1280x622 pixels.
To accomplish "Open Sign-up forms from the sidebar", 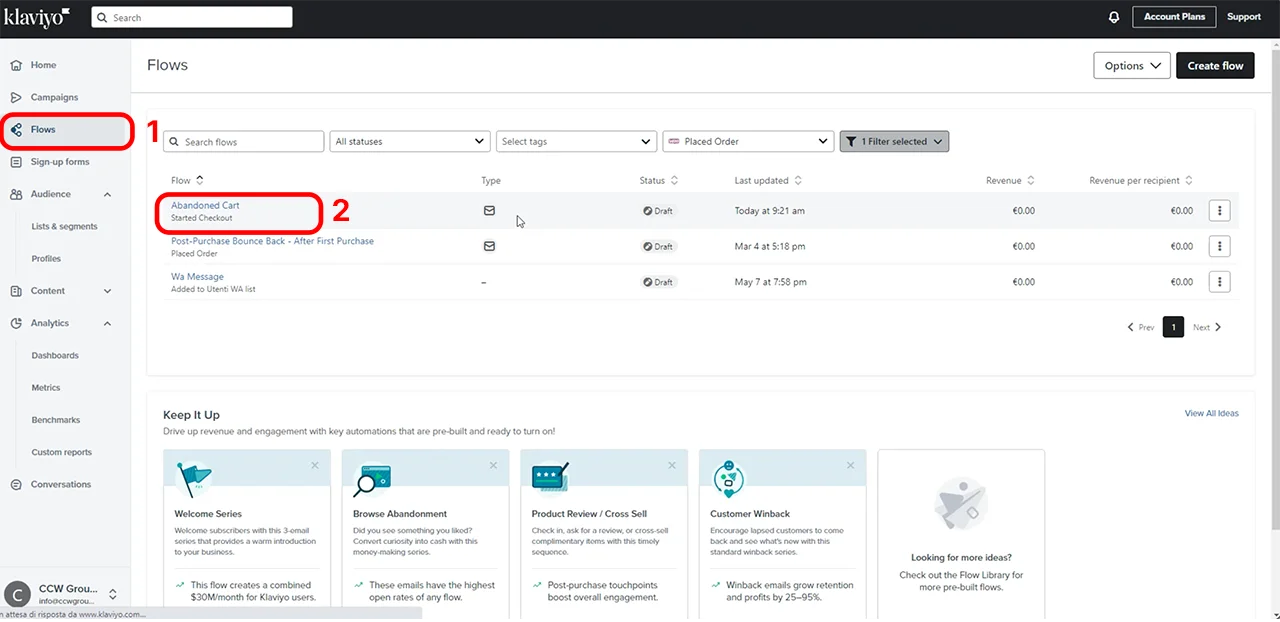I will click(x=60, y=162).
